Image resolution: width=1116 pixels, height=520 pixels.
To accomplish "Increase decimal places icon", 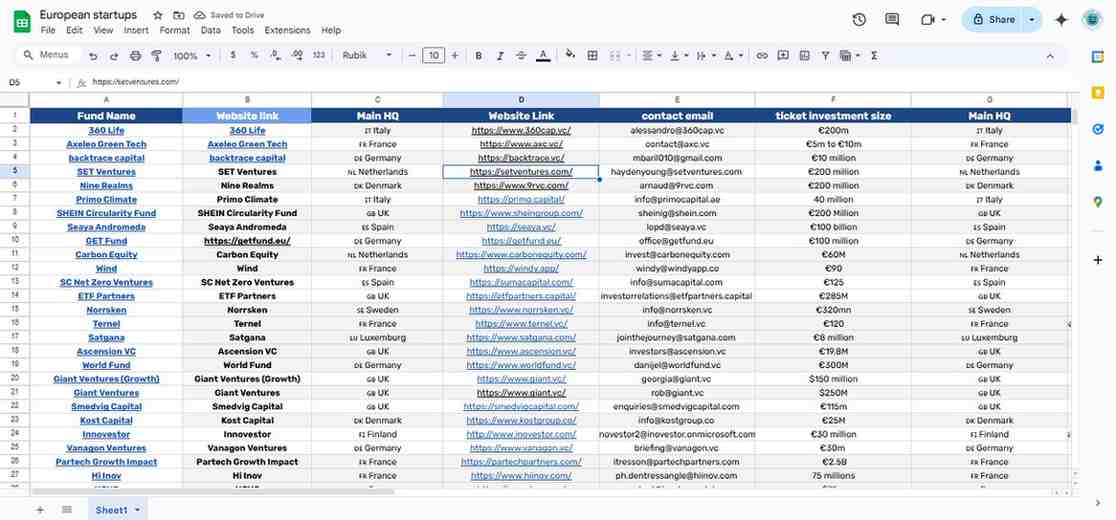I will pyautogui.click(x=297, y=55).
